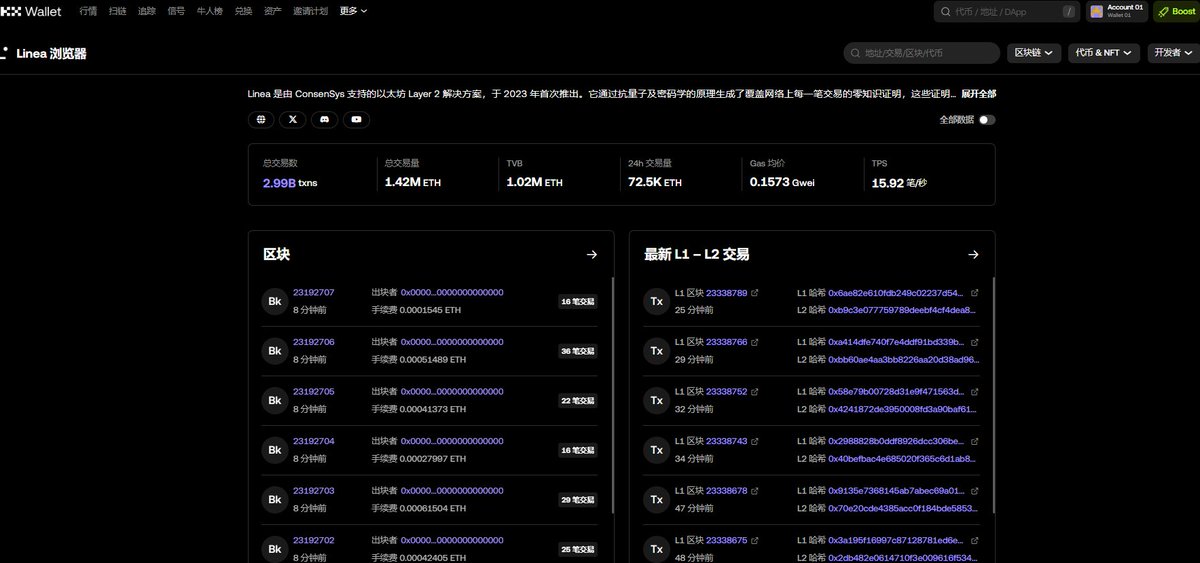The width and height of the screenshot is (1200, 563).
Task: Open block 23192702 link
Action: [313, 540]
